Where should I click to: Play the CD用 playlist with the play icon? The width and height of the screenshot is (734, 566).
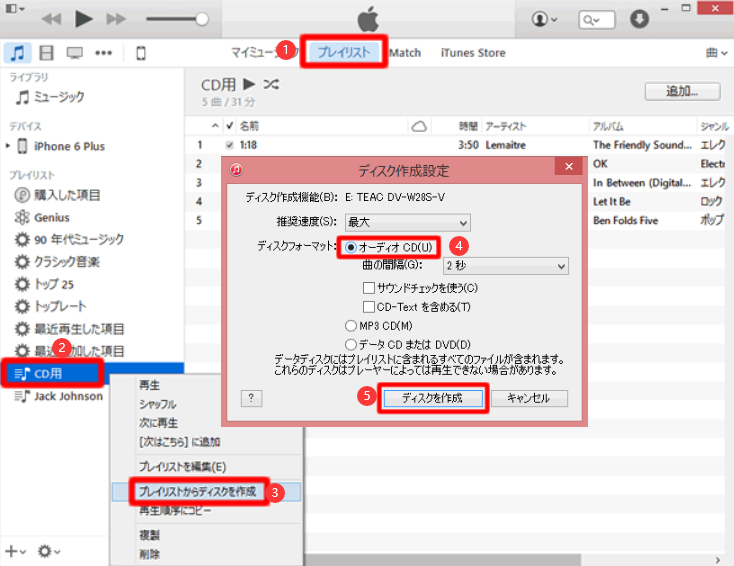tap(249, 84)
